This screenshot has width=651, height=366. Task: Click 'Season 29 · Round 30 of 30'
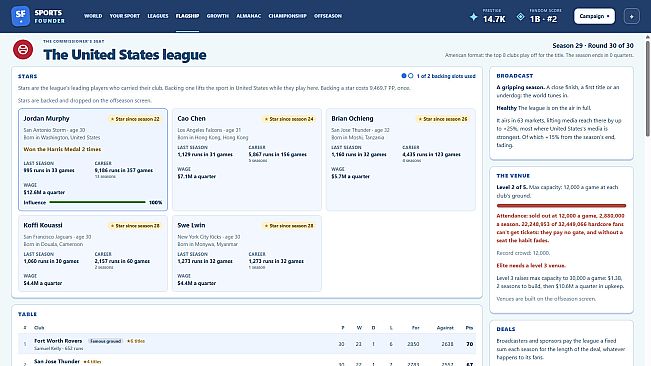[593, 46]
